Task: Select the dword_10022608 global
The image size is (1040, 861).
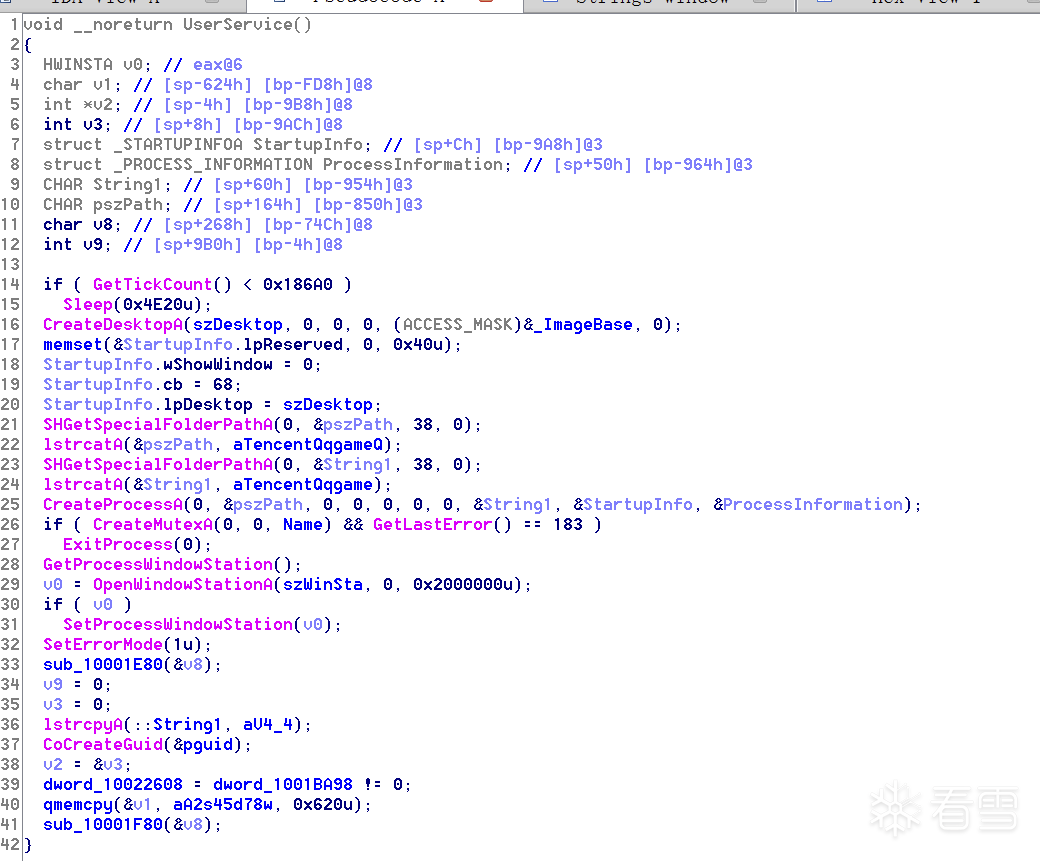Action: coord(113,784)
